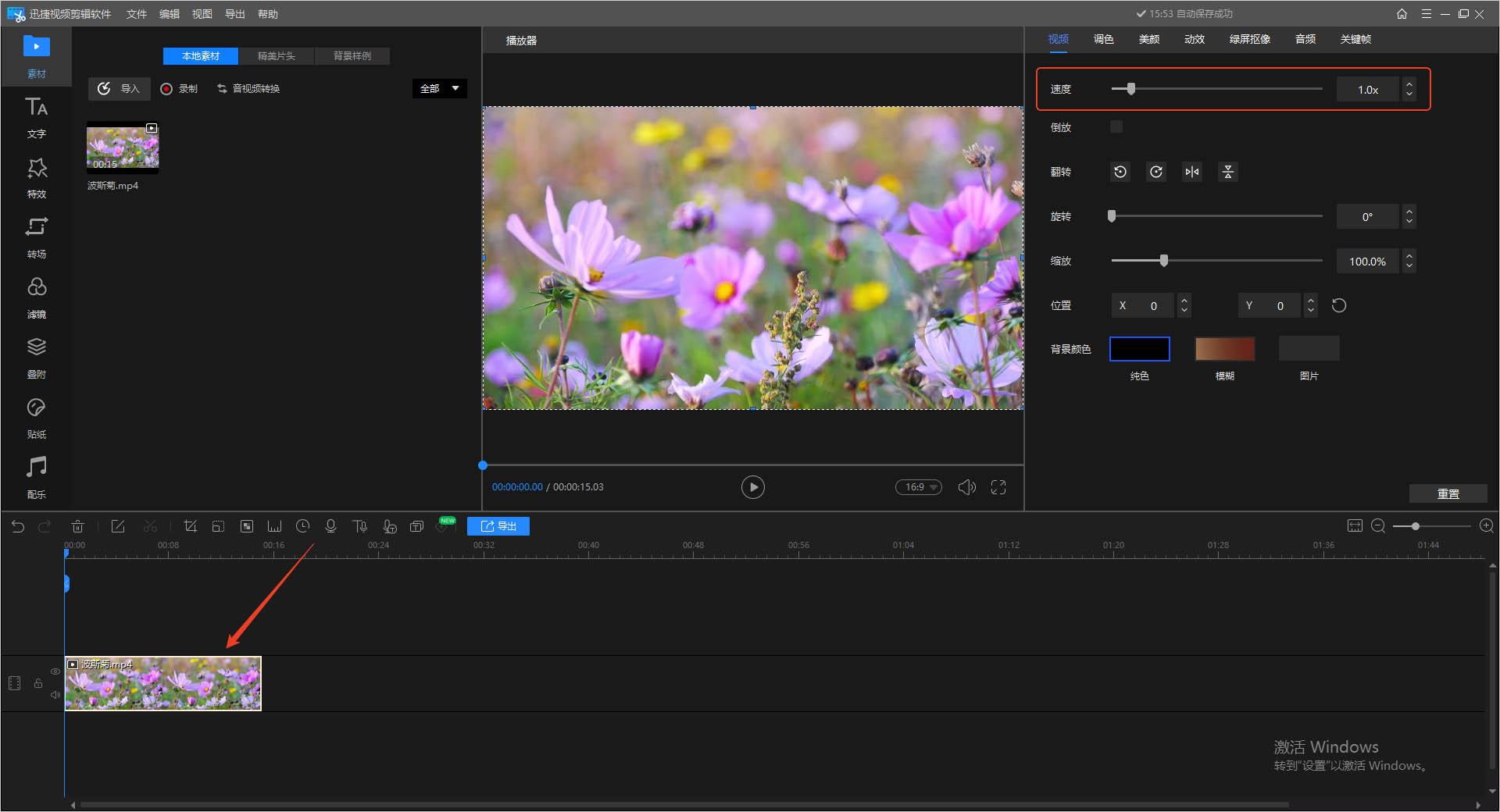This screenshot has height=812, width=1500.
Task: Rotate video clockwise in 翻转 row
Action: pyautogui.click(x=1156, y=172)
